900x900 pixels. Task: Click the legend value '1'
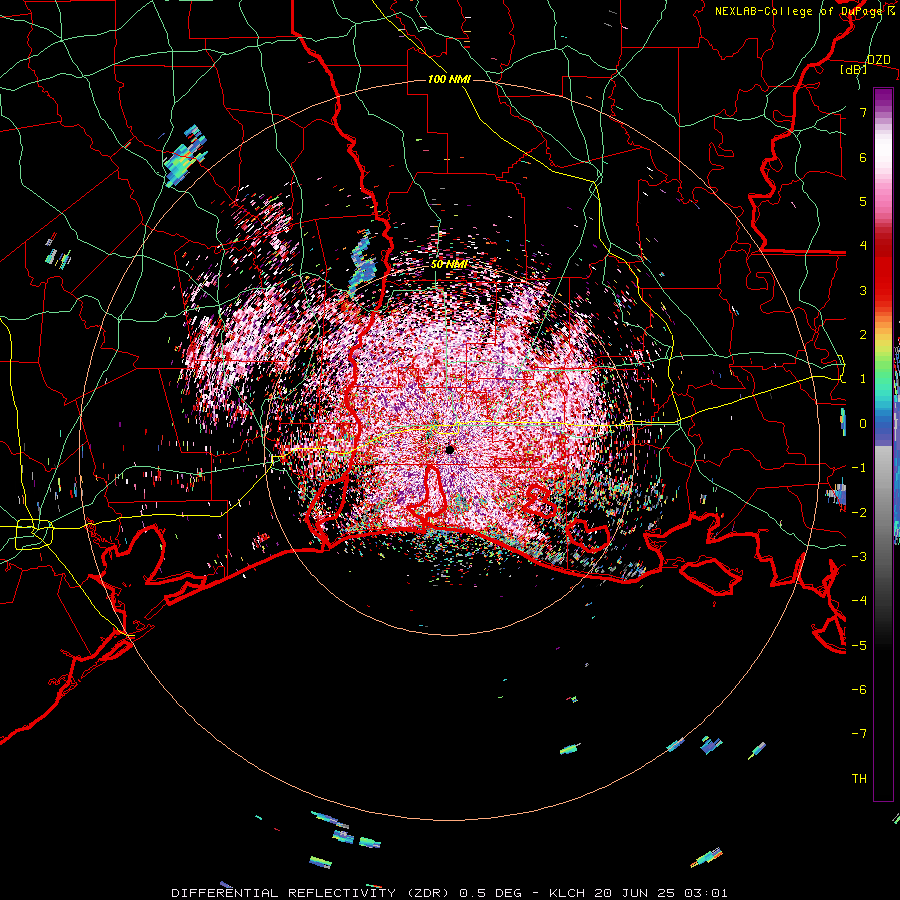[863, 379]
